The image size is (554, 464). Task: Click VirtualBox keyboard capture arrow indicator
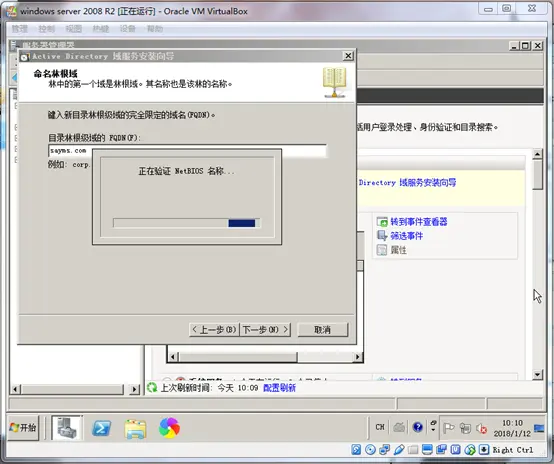click(484, 450)
